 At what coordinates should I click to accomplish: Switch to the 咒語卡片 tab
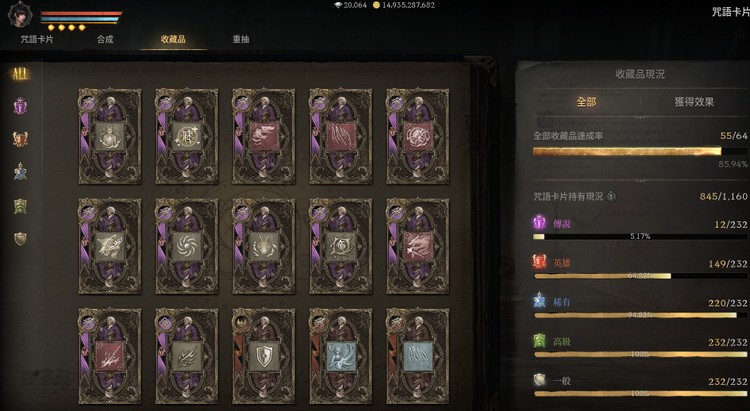(37, 39)
